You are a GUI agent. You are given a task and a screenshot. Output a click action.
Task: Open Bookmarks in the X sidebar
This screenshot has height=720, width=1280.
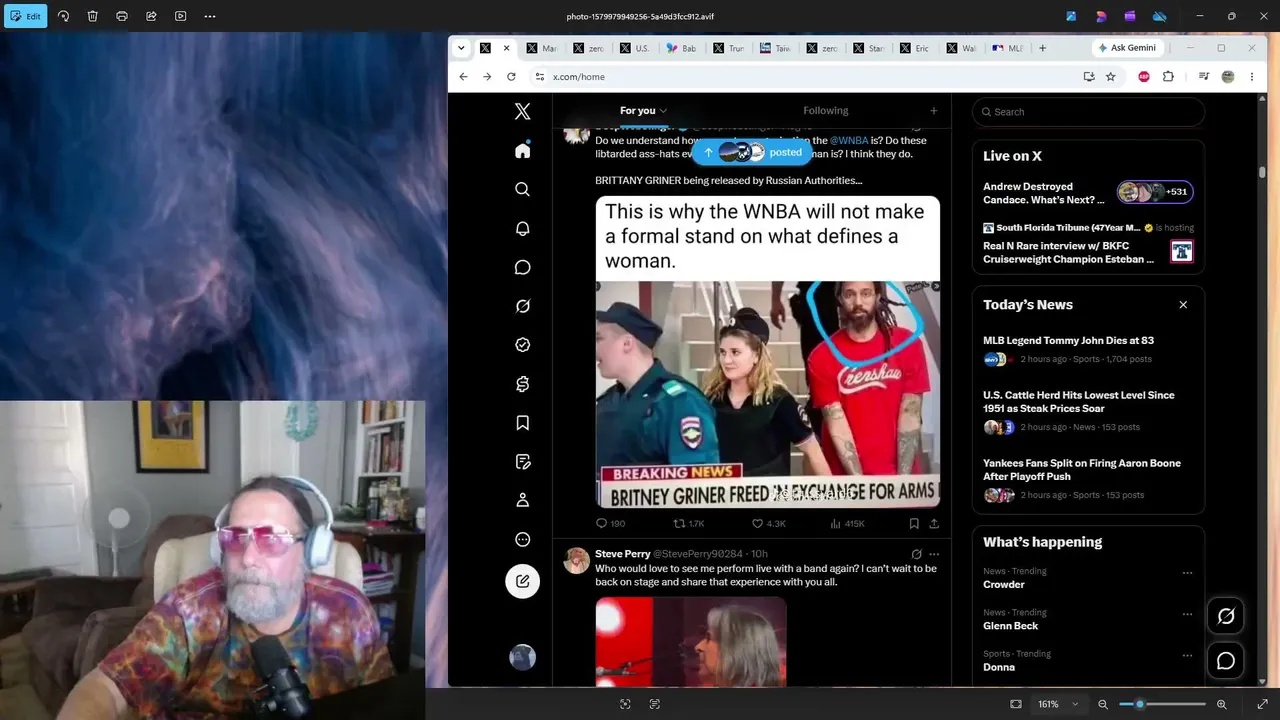[522, 423]
